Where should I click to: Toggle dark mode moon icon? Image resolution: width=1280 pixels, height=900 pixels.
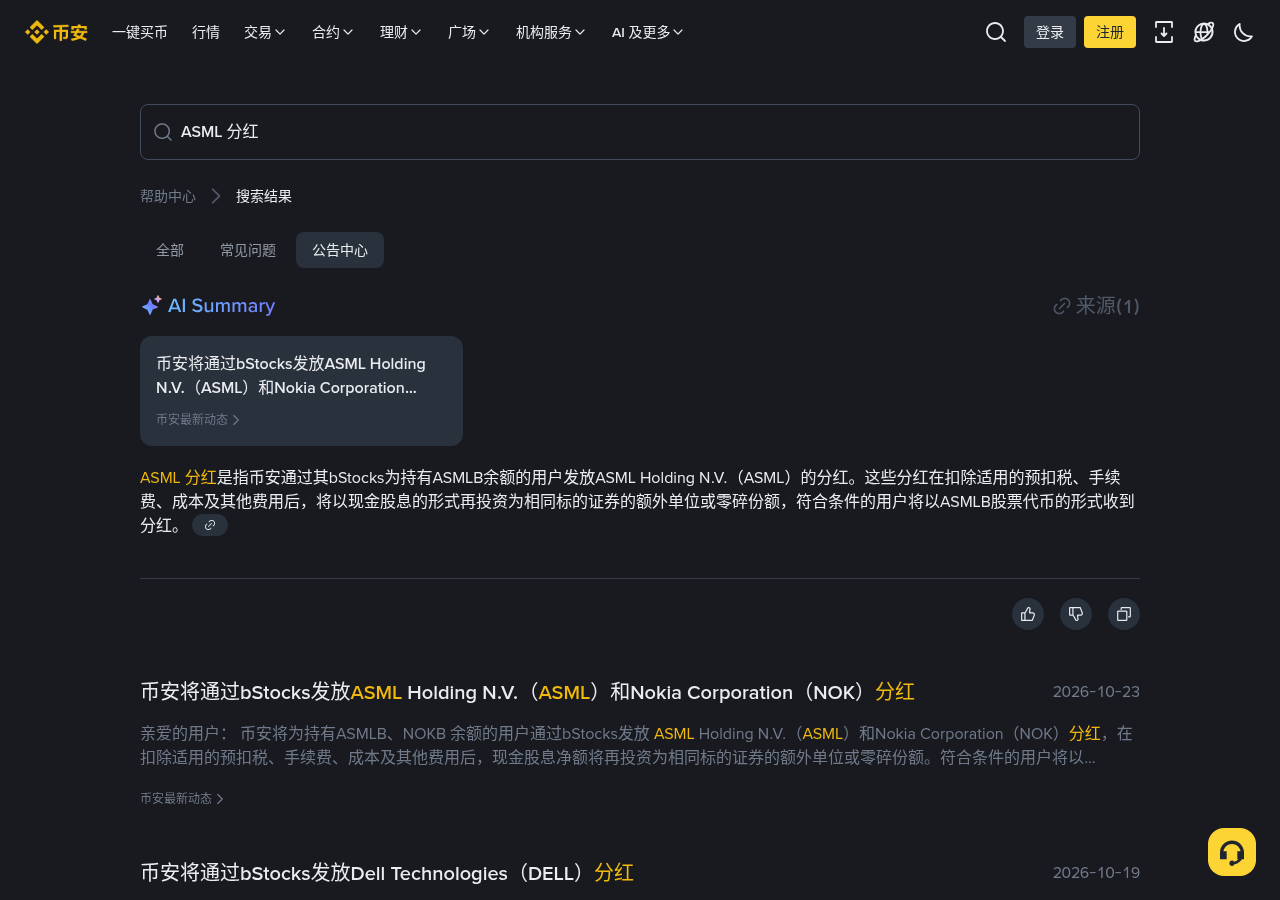[1244, 32]
